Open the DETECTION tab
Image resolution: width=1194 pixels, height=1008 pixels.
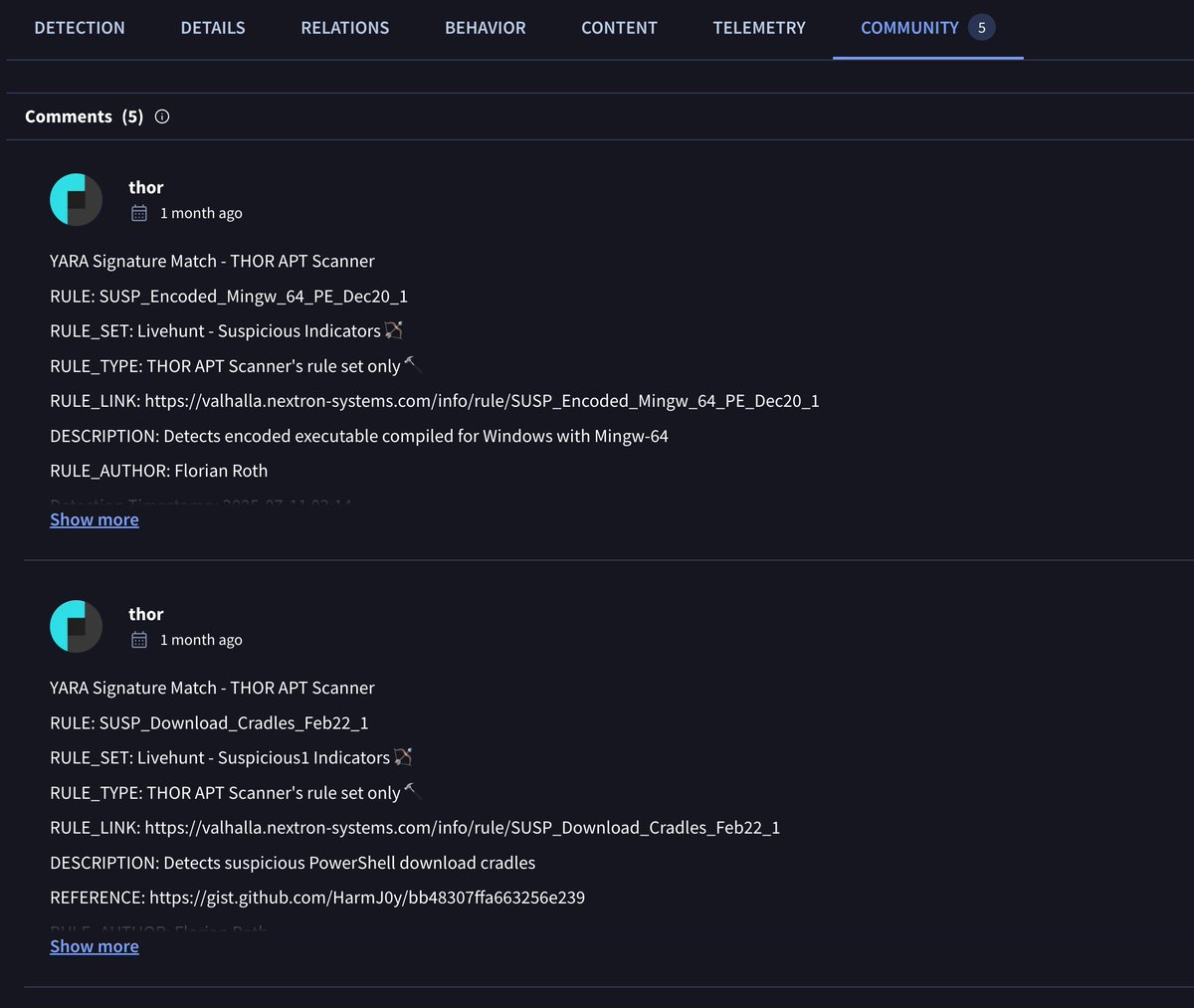80,28
